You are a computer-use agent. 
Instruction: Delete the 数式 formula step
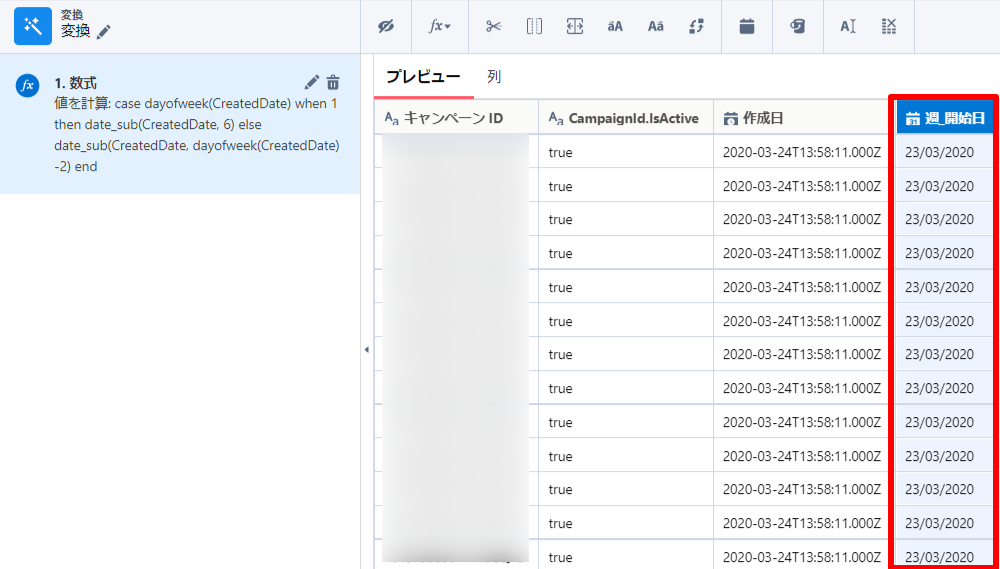(333, 82)
